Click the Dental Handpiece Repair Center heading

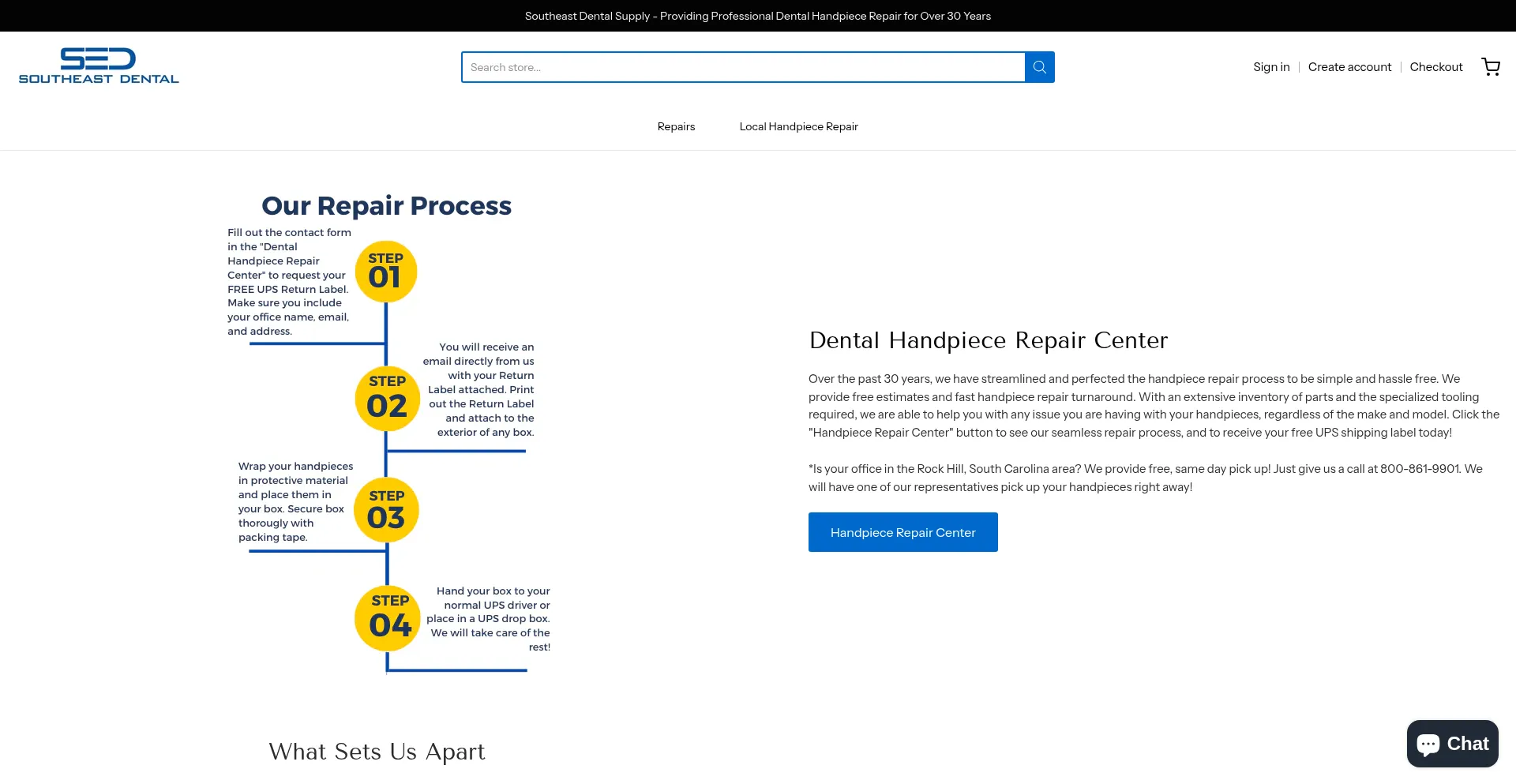coord(988,340)
